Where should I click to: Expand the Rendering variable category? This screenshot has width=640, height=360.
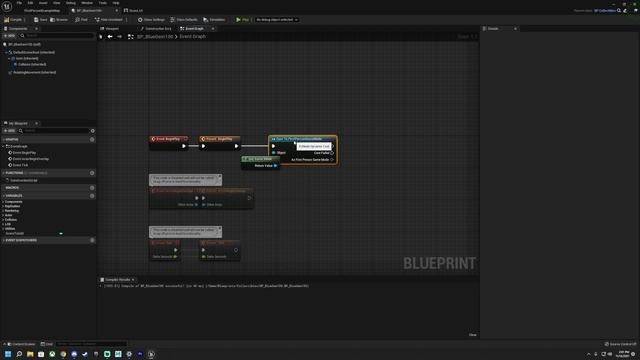[3, 211]
